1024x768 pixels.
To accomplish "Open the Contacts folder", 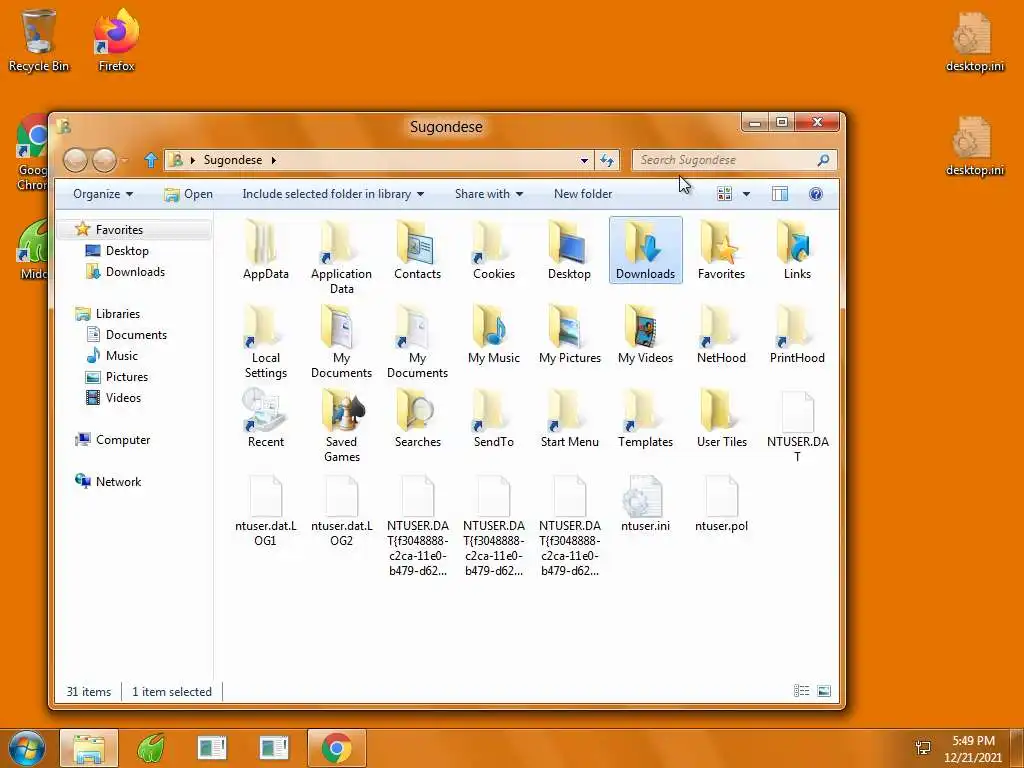I will [417, 251].
